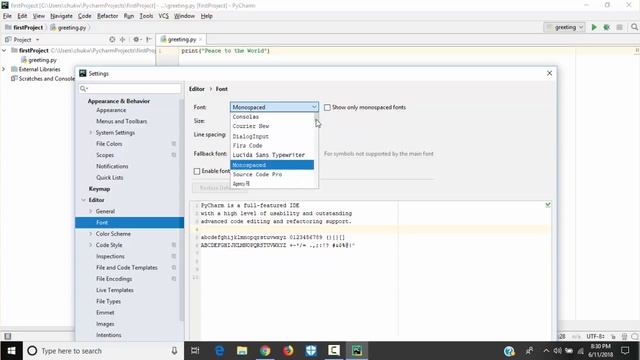Switch to PyCharm icon on taskbar

click(x=357, y=351)
